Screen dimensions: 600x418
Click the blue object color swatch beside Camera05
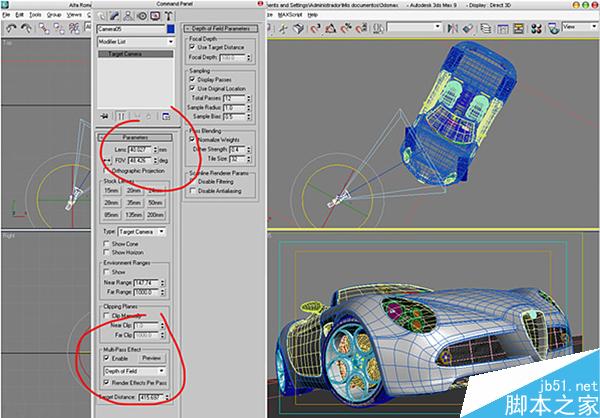tap(171, 29)
